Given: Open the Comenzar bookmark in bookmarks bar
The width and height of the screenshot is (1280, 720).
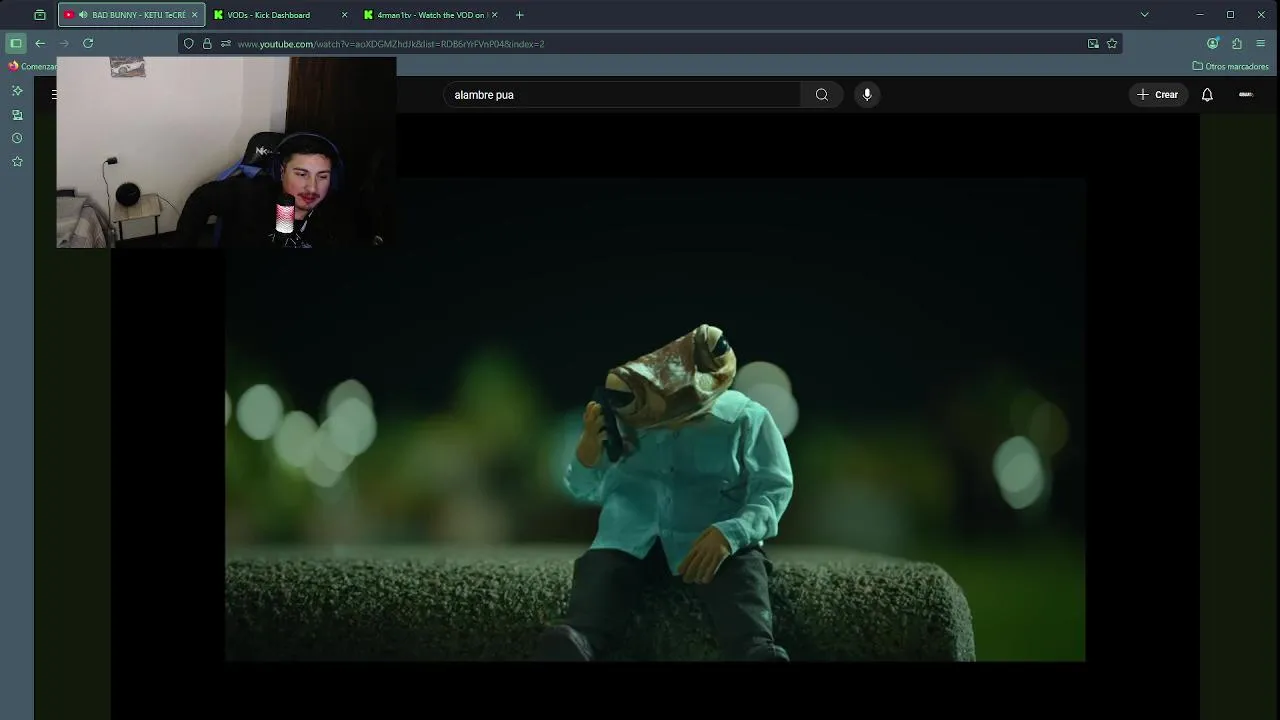Looking at the screenshot, I should pyautogui.click(x=33, y=66).
